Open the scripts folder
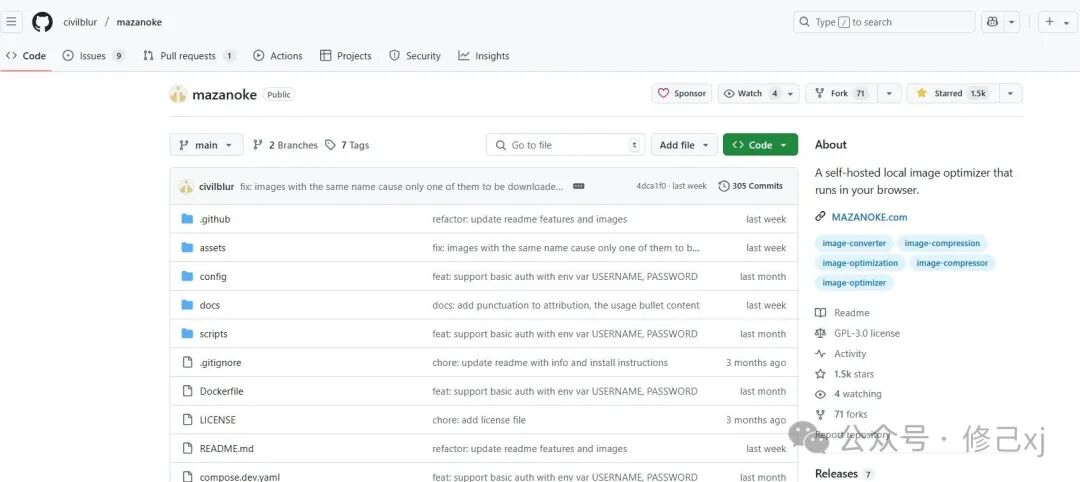 point(214,334)
